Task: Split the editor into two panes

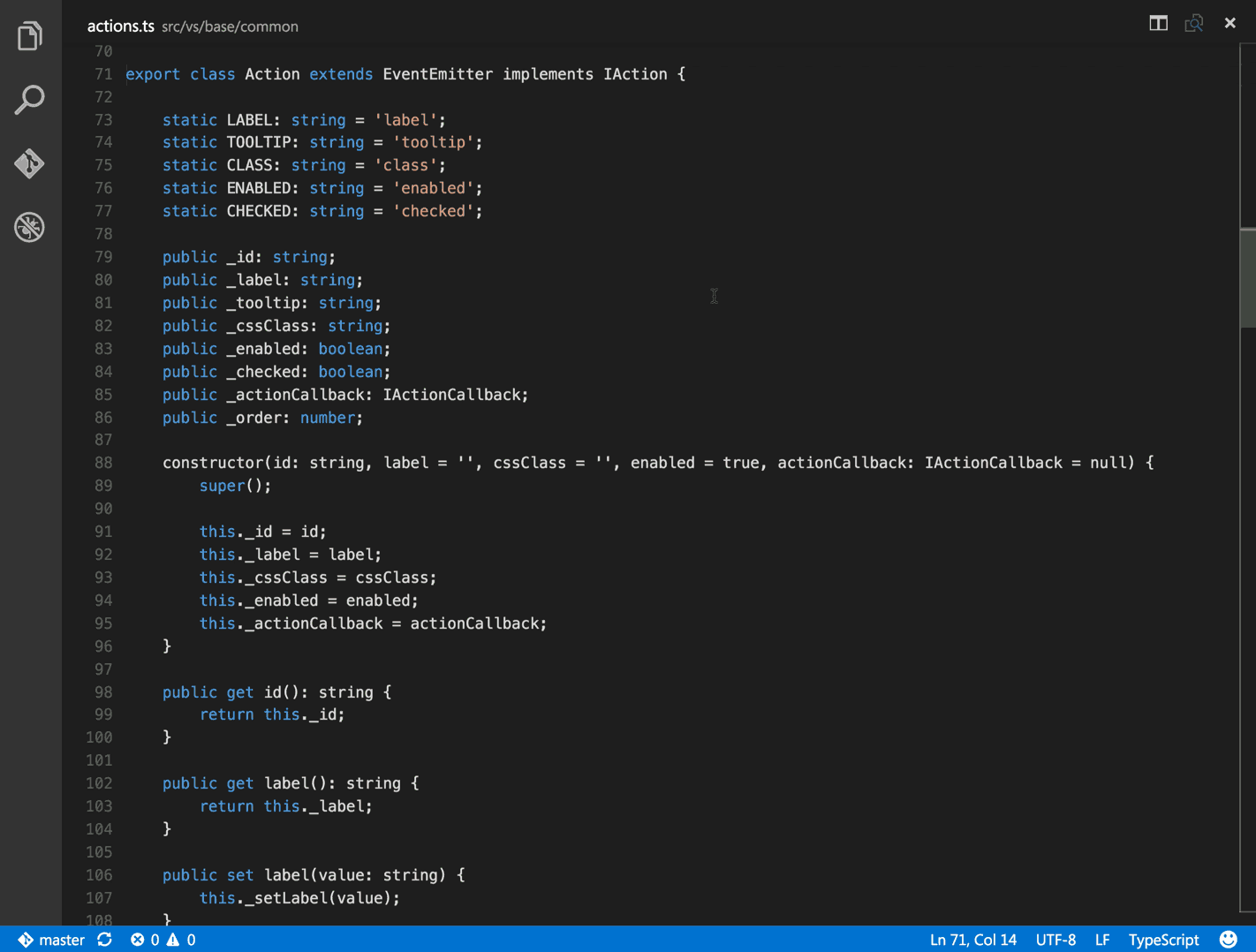Action: (x=1157, y=23)
